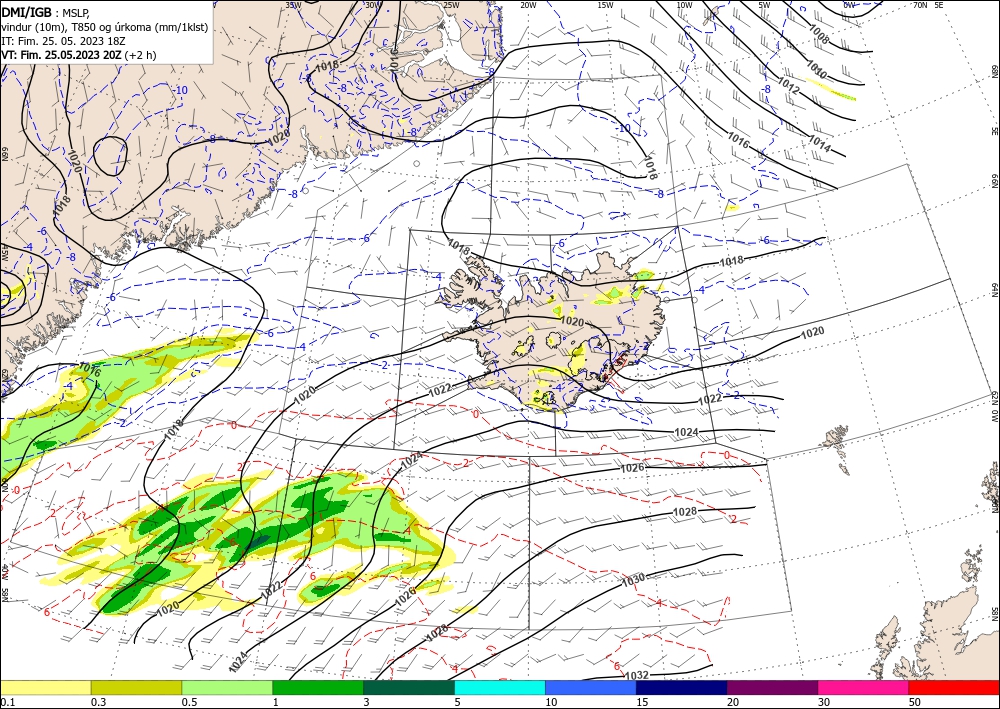The height and width of the screenshot is (709, 1000).
Task: Click the '25W' longitude label
Action: (451, 5)
